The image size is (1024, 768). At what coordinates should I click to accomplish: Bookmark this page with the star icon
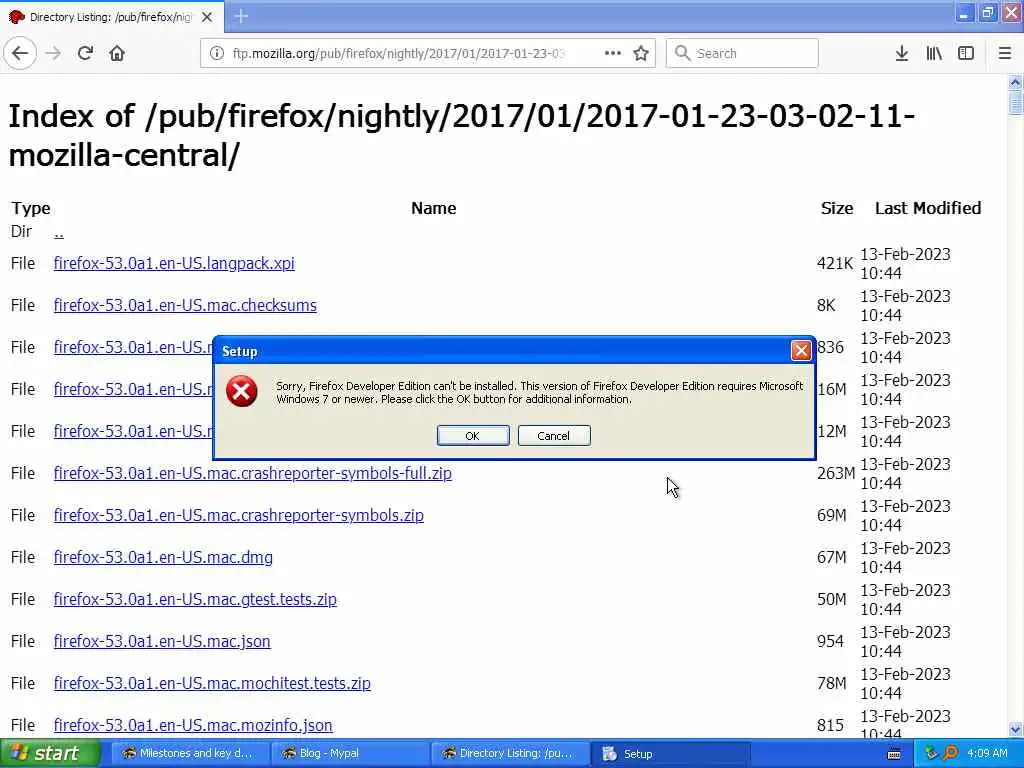tap(641, 53)
